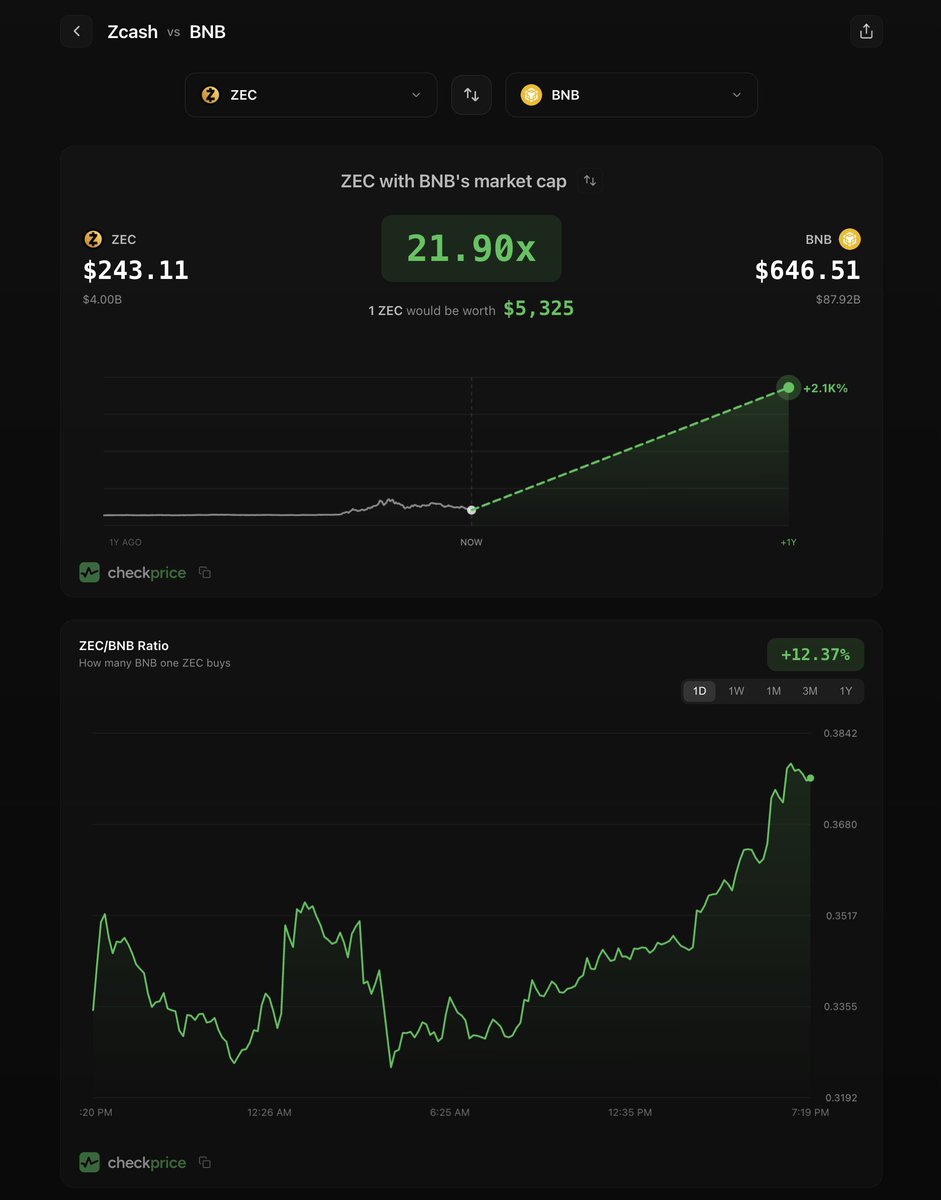This screenshot has width=941, height=1200.
Task: Click the +1Y axis label
Action: (x=789, y=542)
